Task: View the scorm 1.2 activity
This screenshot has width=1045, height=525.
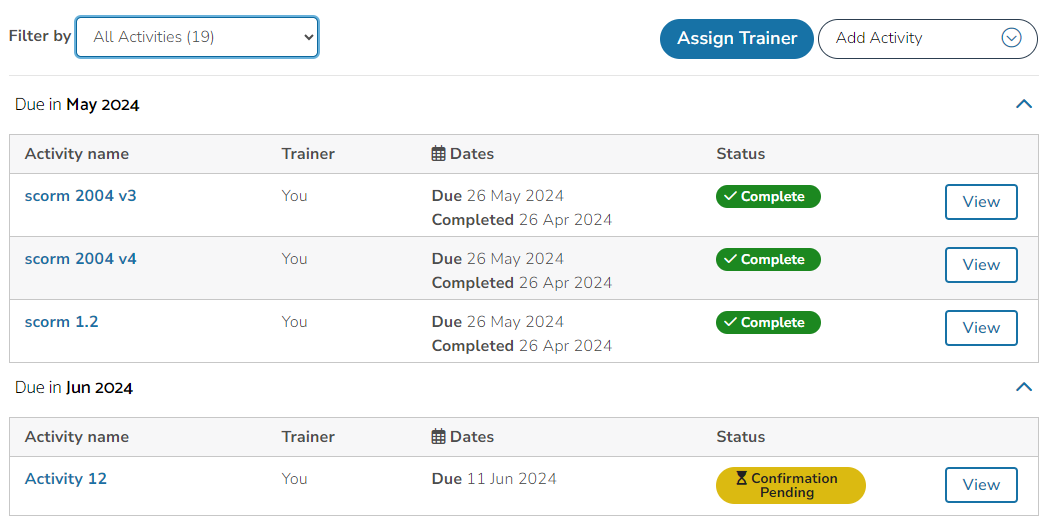Action: (981, 328)
